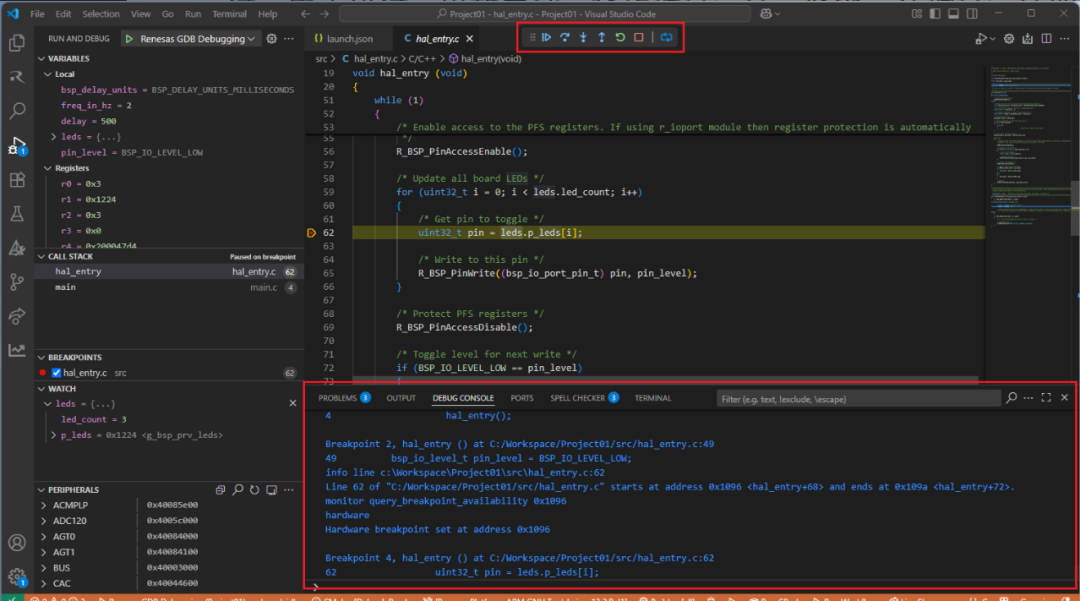Image resolution: width=1080 pixels, height=601 pixels.
Task: Toggle the breakpoint marker on line 62
Action: tap(311, 232)
